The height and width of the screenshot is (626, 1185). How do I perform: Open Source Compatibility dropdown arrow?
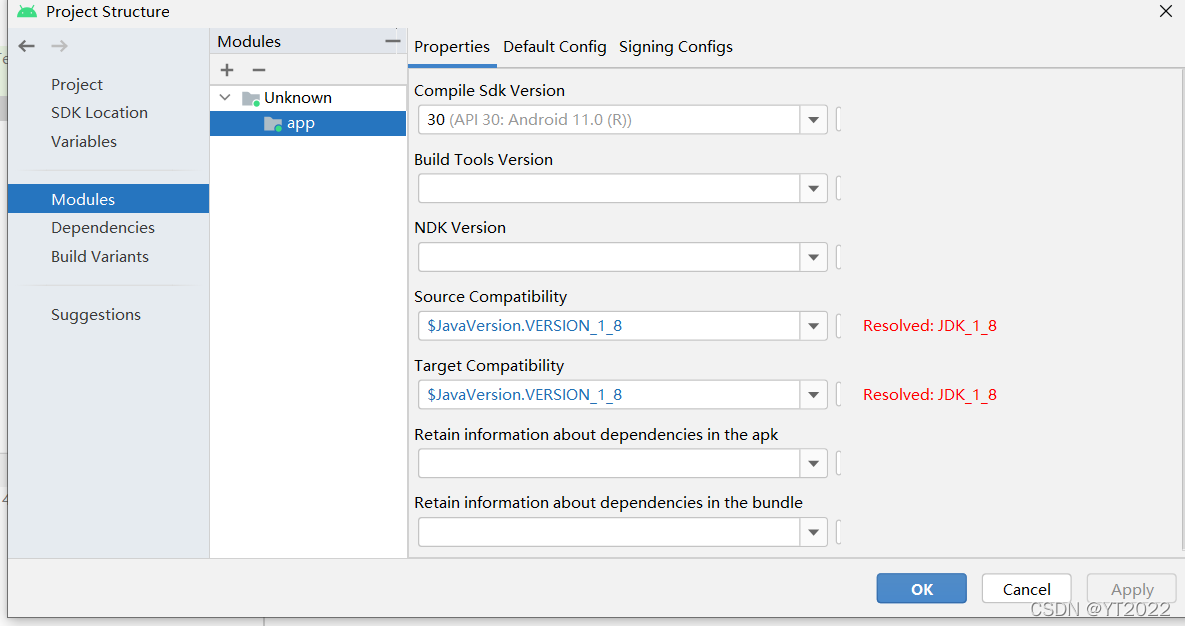(x=813, y=326)
